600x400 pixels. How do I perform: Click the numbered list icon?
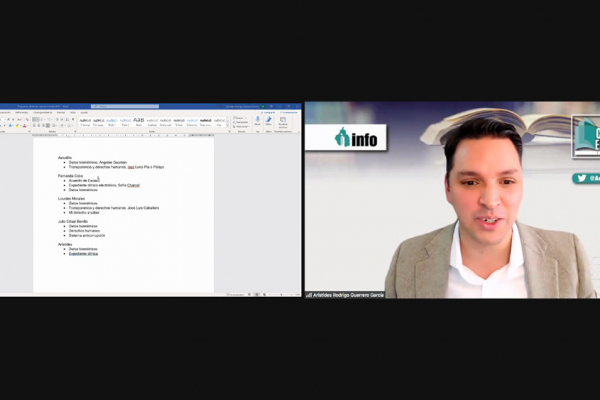tap(42, 119)
